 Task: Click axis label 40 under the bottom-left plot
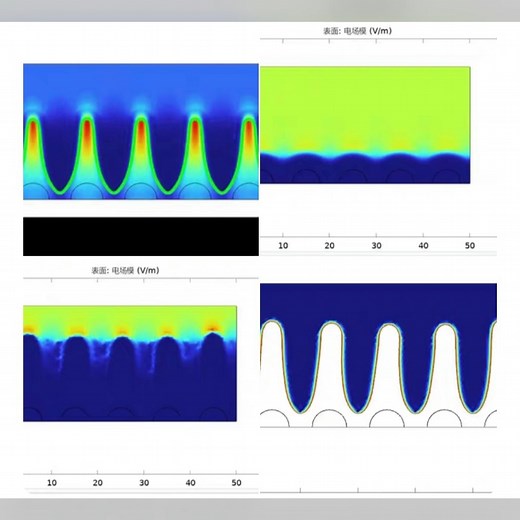click(190, 483)
